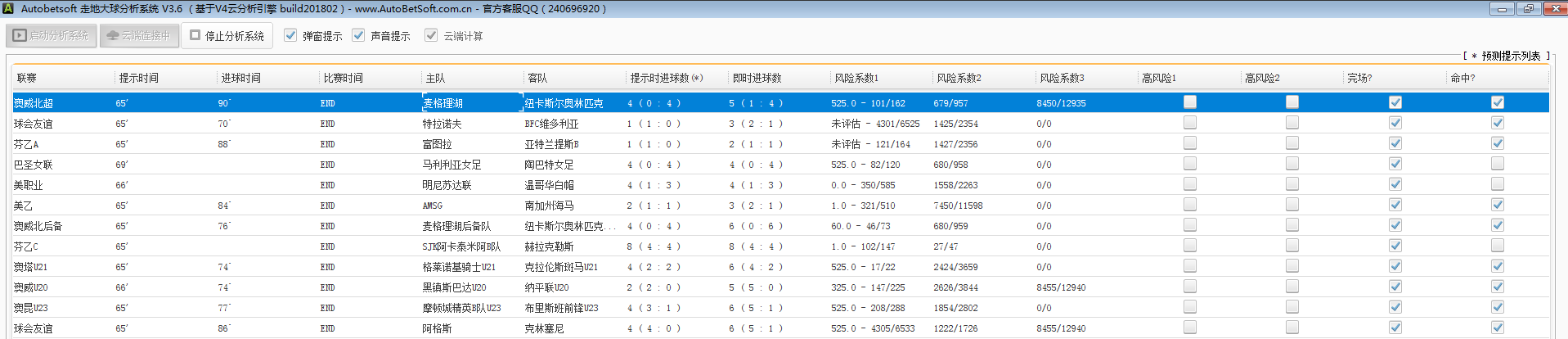The image size is (1568, 339).
Task: Click the 提示时间 column header
Action: 139,78
